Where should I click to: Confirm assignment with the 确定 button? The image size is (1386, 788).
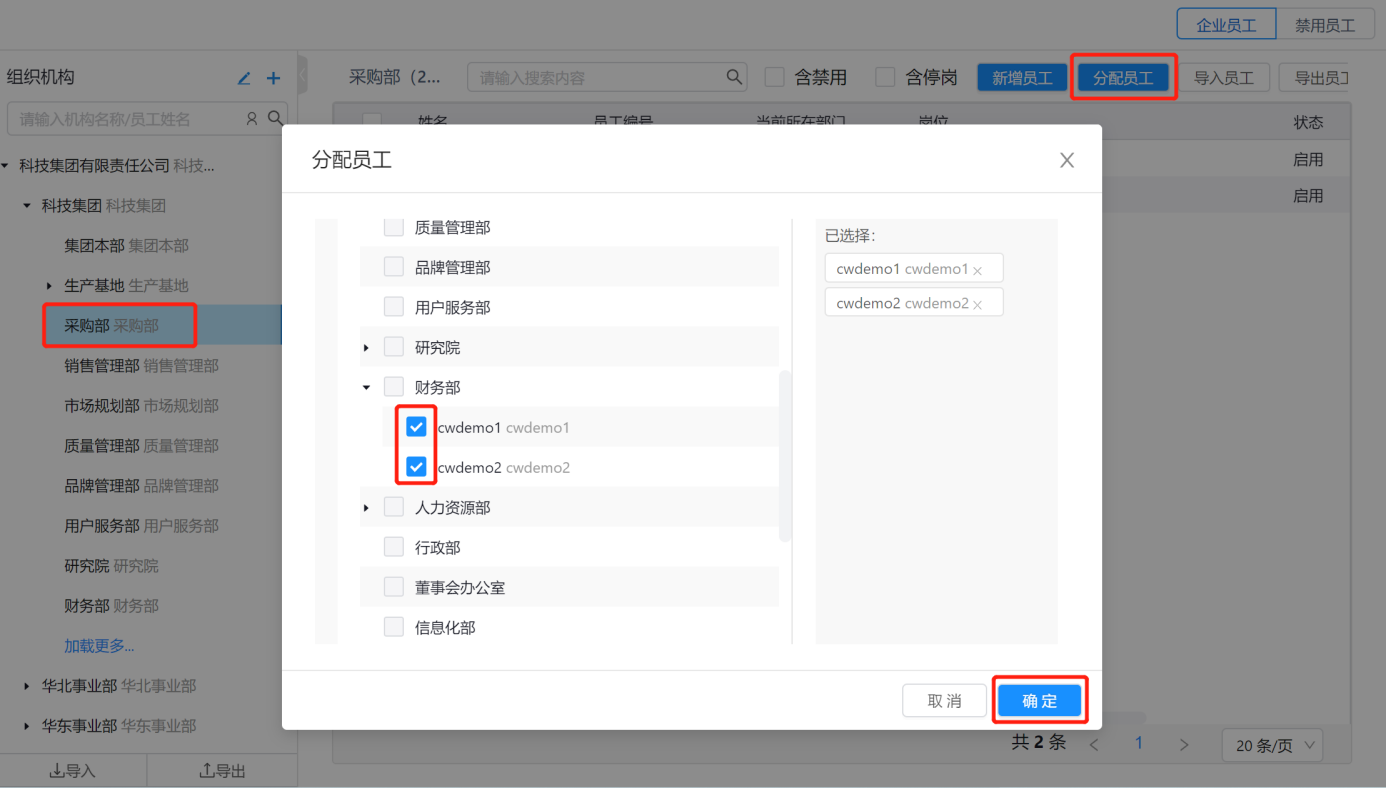[1039, 701]
